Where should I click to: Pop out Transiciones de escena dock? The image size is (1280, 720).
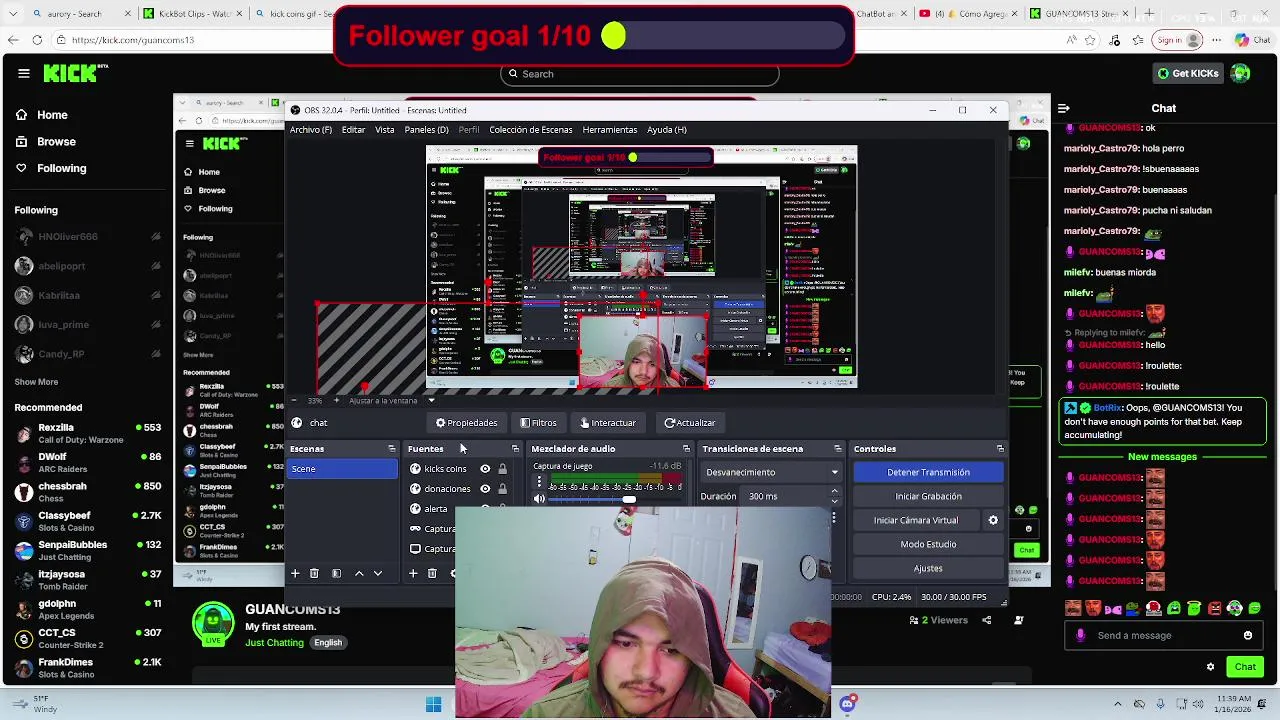click(838, 449)
